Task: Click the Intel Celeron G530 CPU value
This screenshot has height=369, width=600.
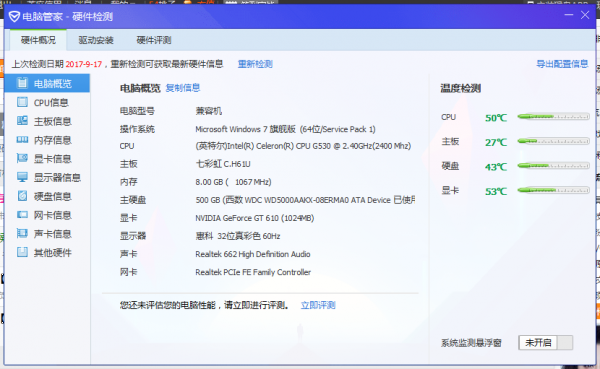Action: (x=303, y=146)
